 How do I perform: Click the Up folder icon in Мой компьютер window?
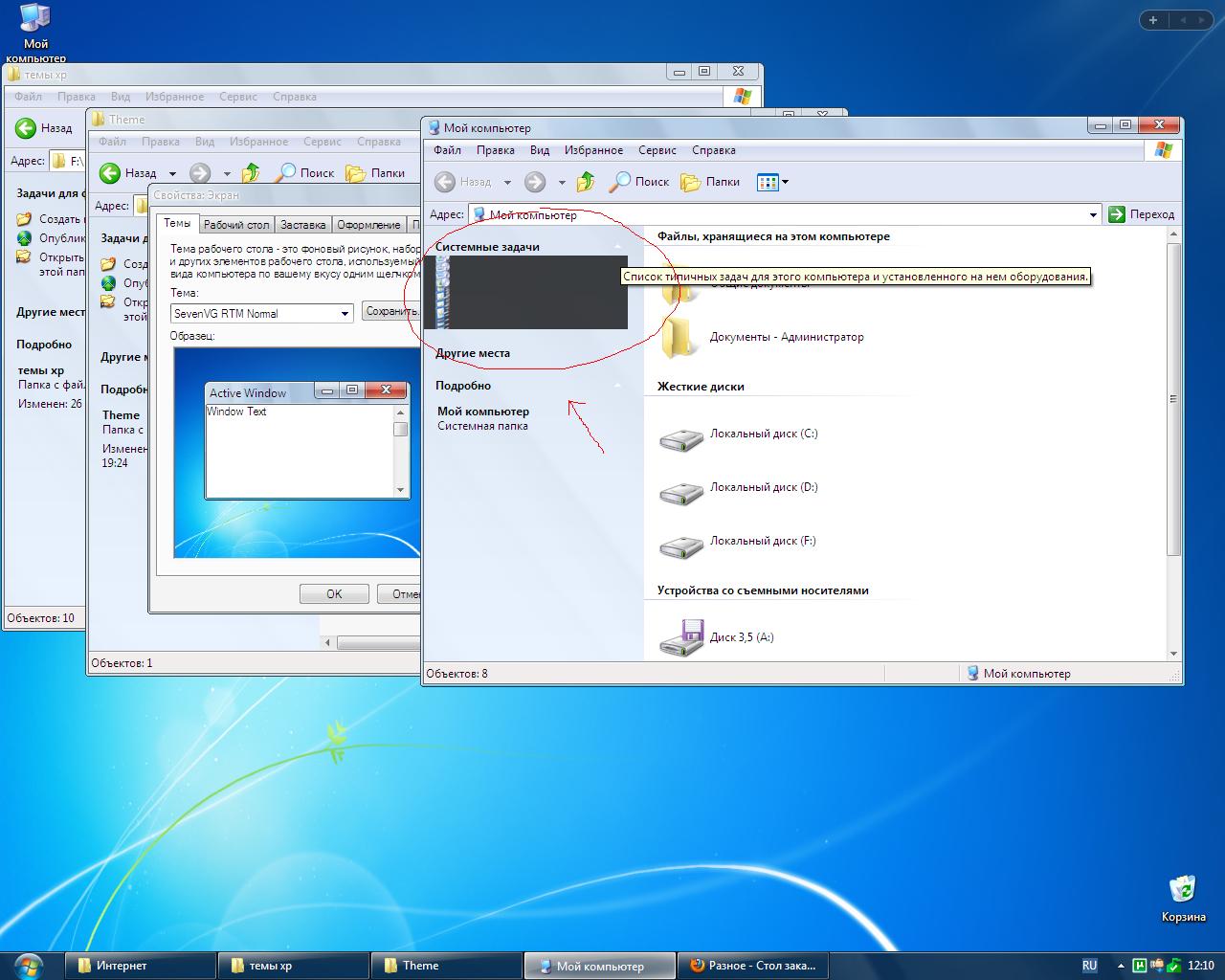[x=586, y=182]
